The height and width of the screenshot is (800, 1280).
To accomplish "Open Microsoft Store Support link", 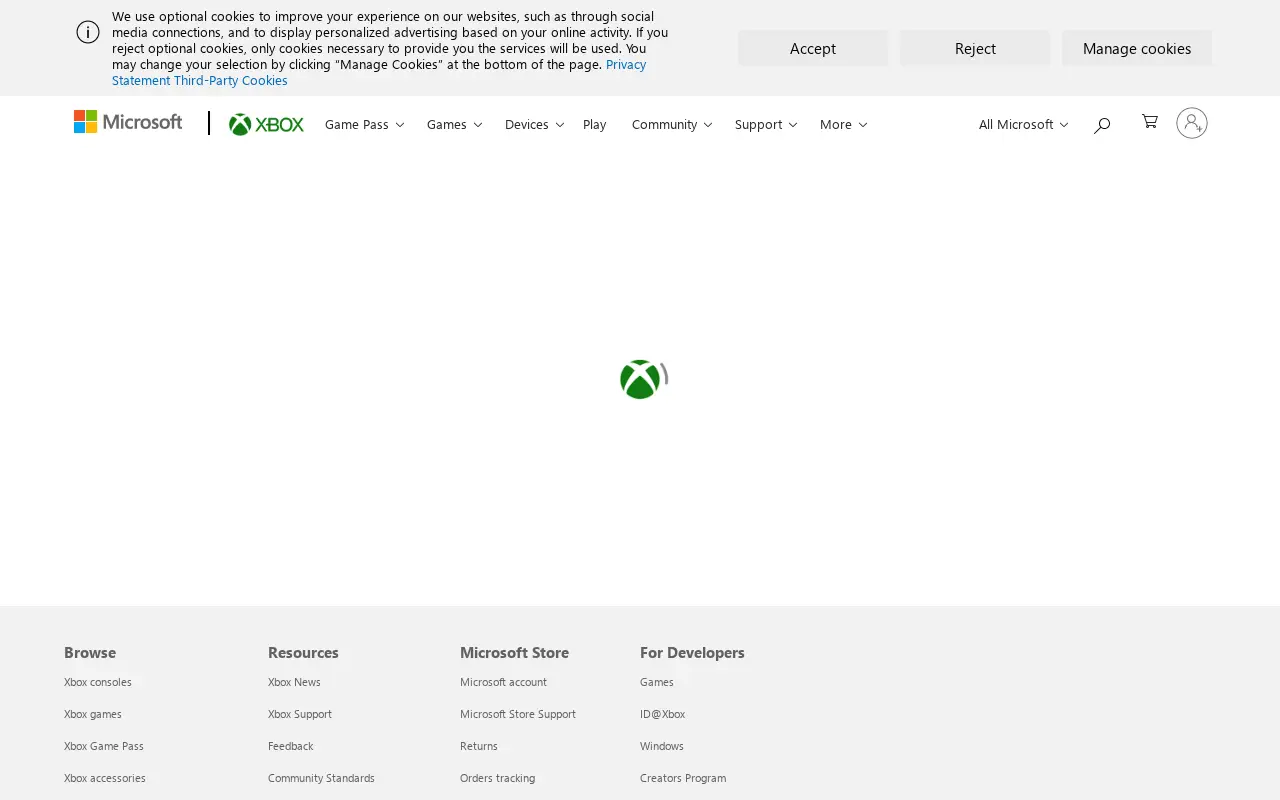I will point(518,714).
